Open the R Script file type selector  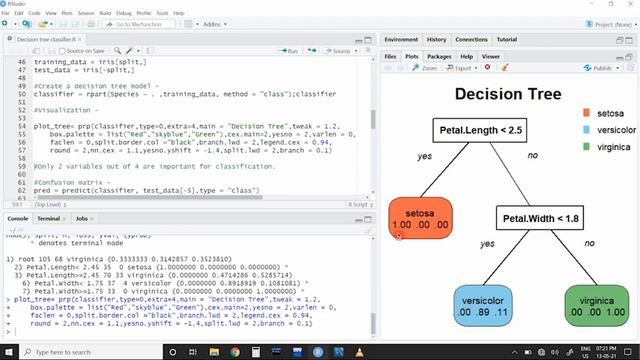360,204
